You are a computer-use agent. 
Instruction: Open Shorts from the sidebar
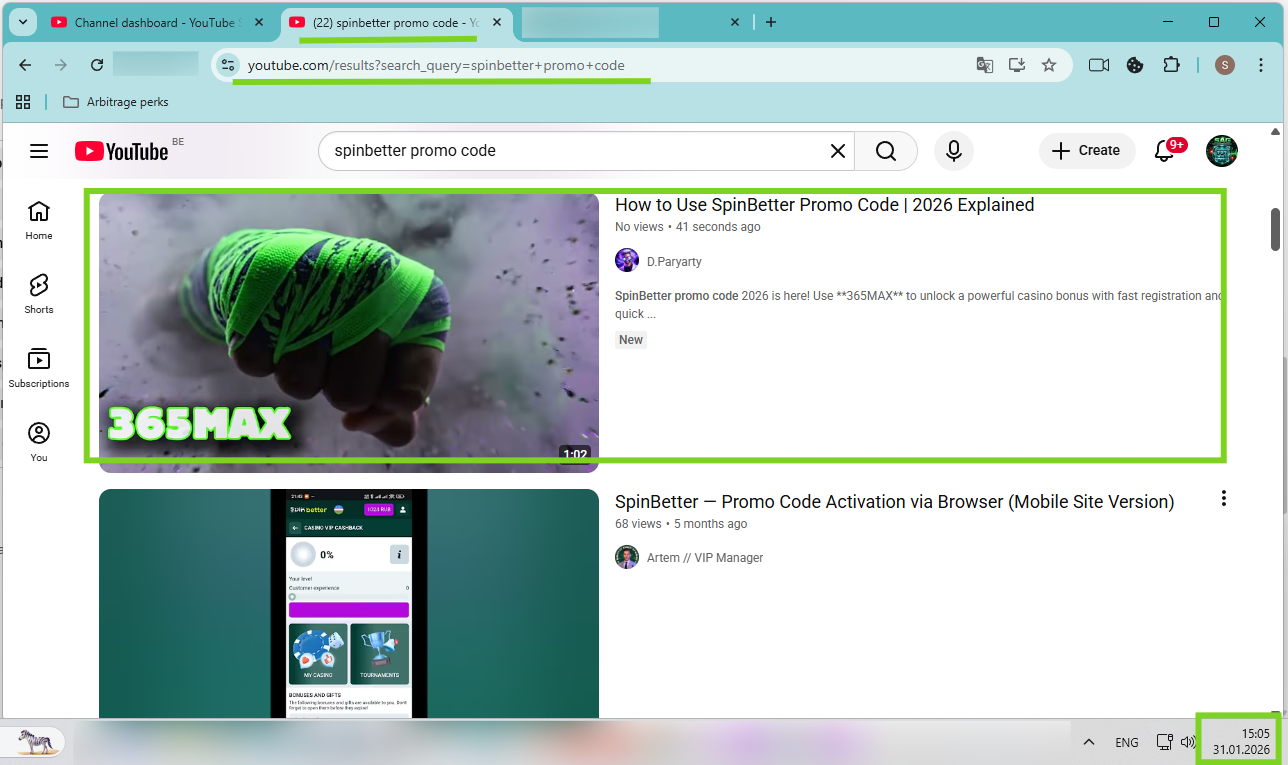(39, 294)
